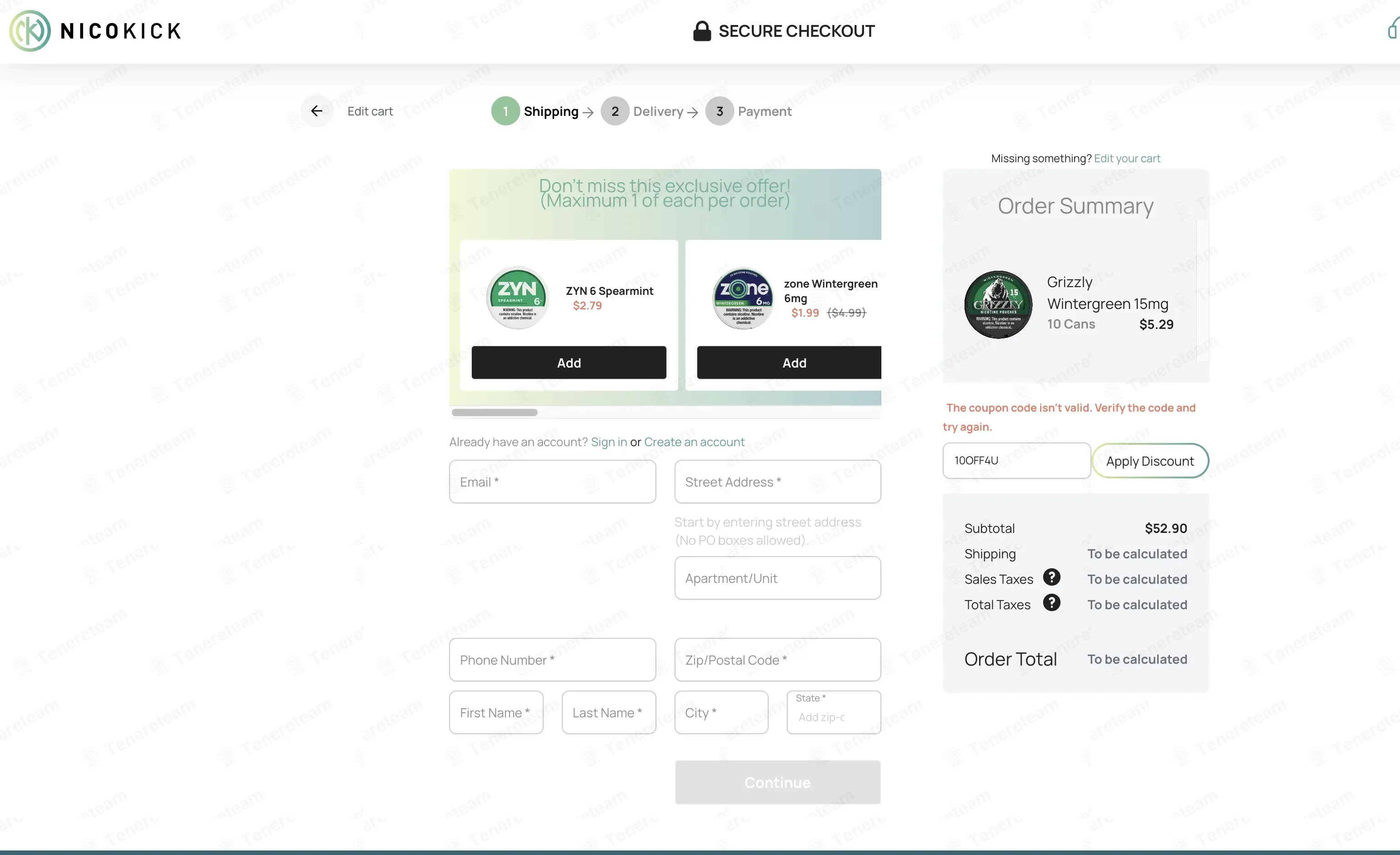Select step 3 Payment circle
1400x855 pixels.
719,111
